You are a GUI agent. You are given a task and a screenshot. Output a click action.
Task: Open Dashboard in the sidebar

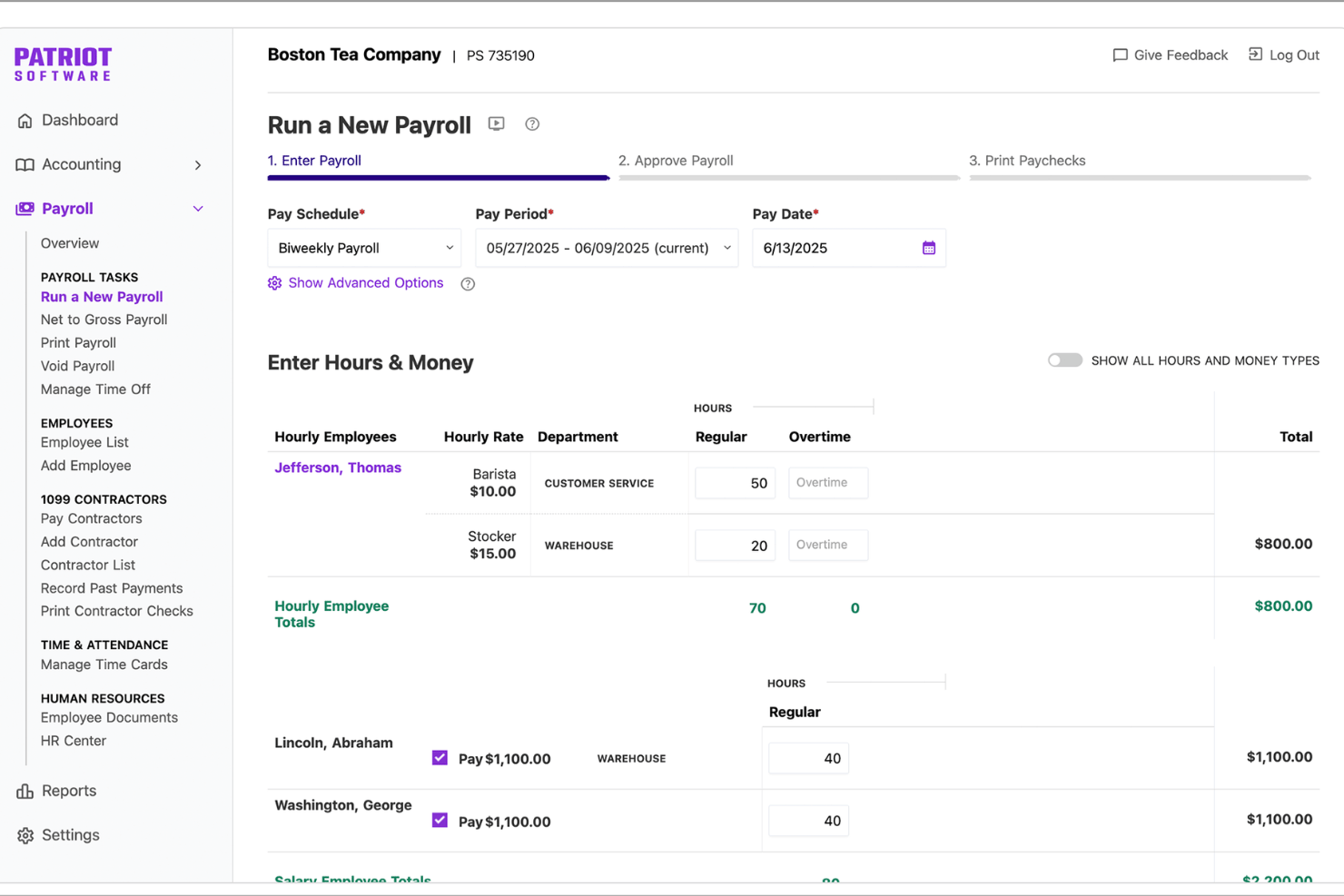pos(80,121)
